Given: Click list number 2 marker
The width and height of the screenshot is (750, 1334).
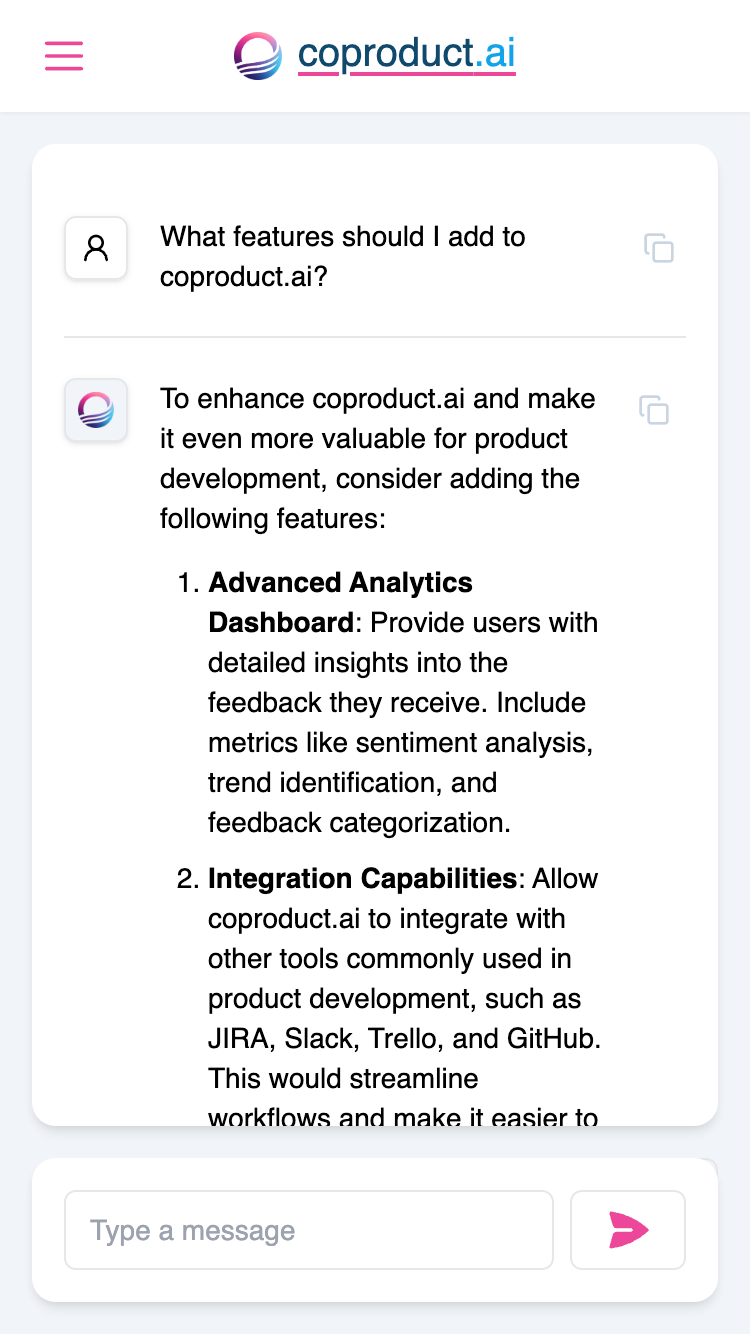Looking at the screenshot, I should click(x=189, y=879).
